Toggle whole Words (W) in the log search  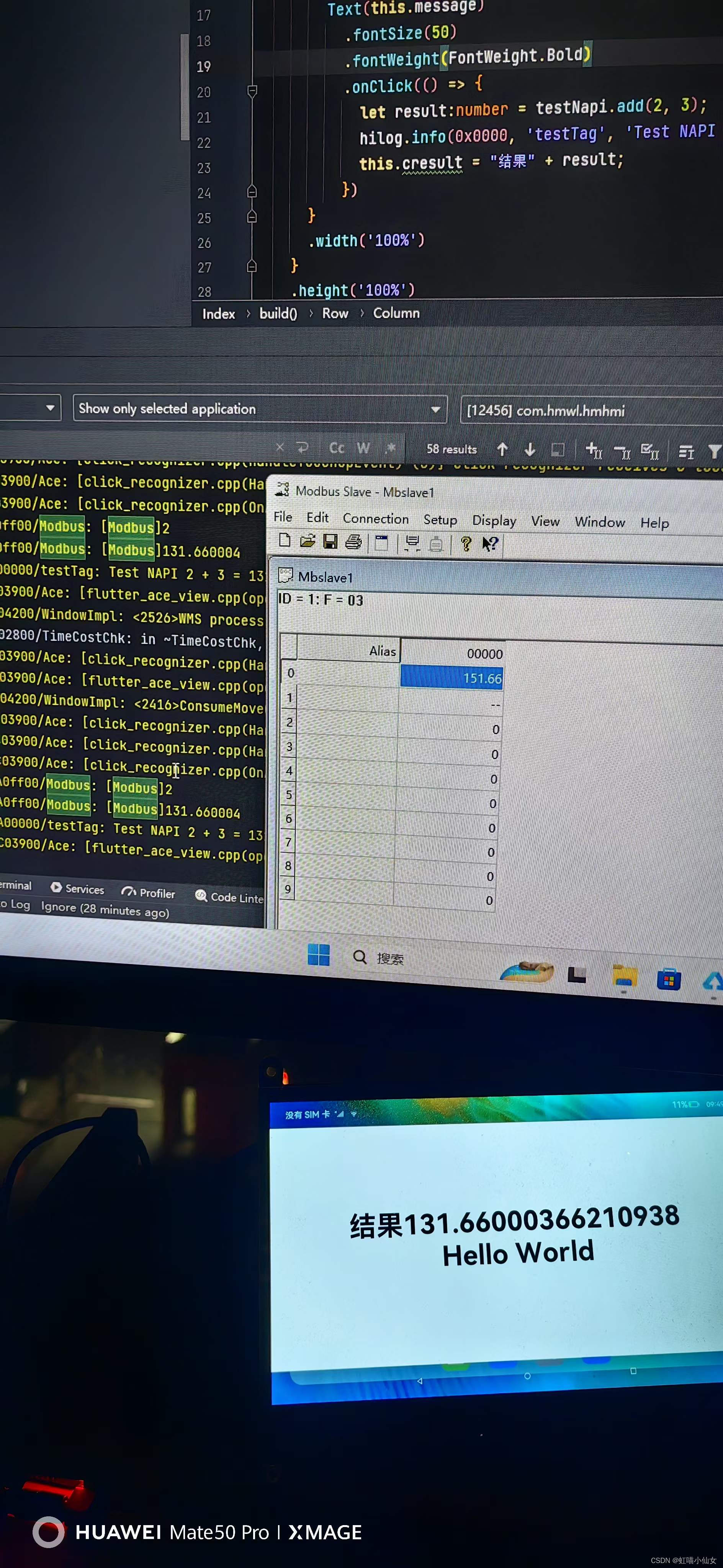click(364, 448)
